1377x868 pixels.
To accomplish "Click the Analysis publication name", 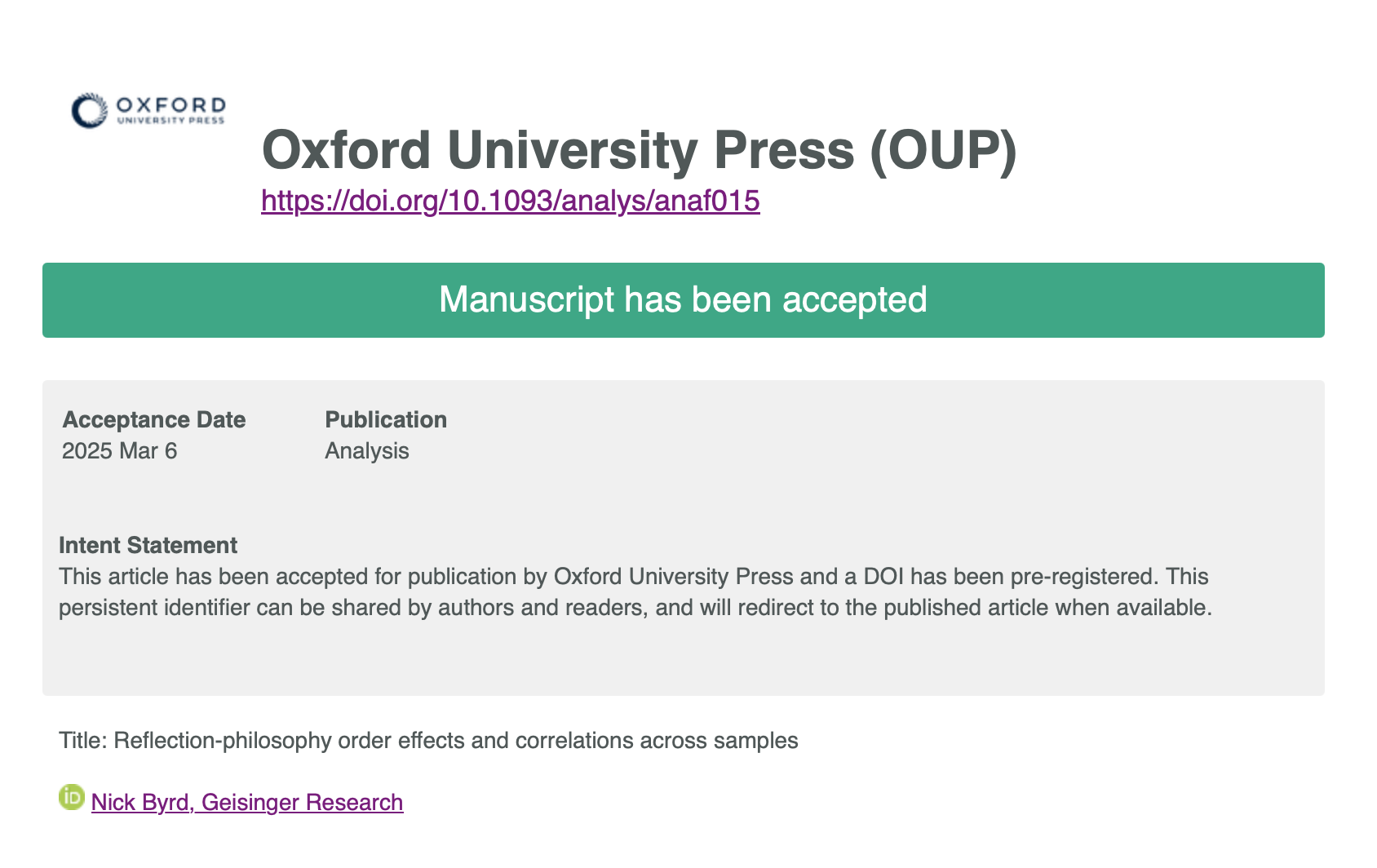I will click(367, 450).
